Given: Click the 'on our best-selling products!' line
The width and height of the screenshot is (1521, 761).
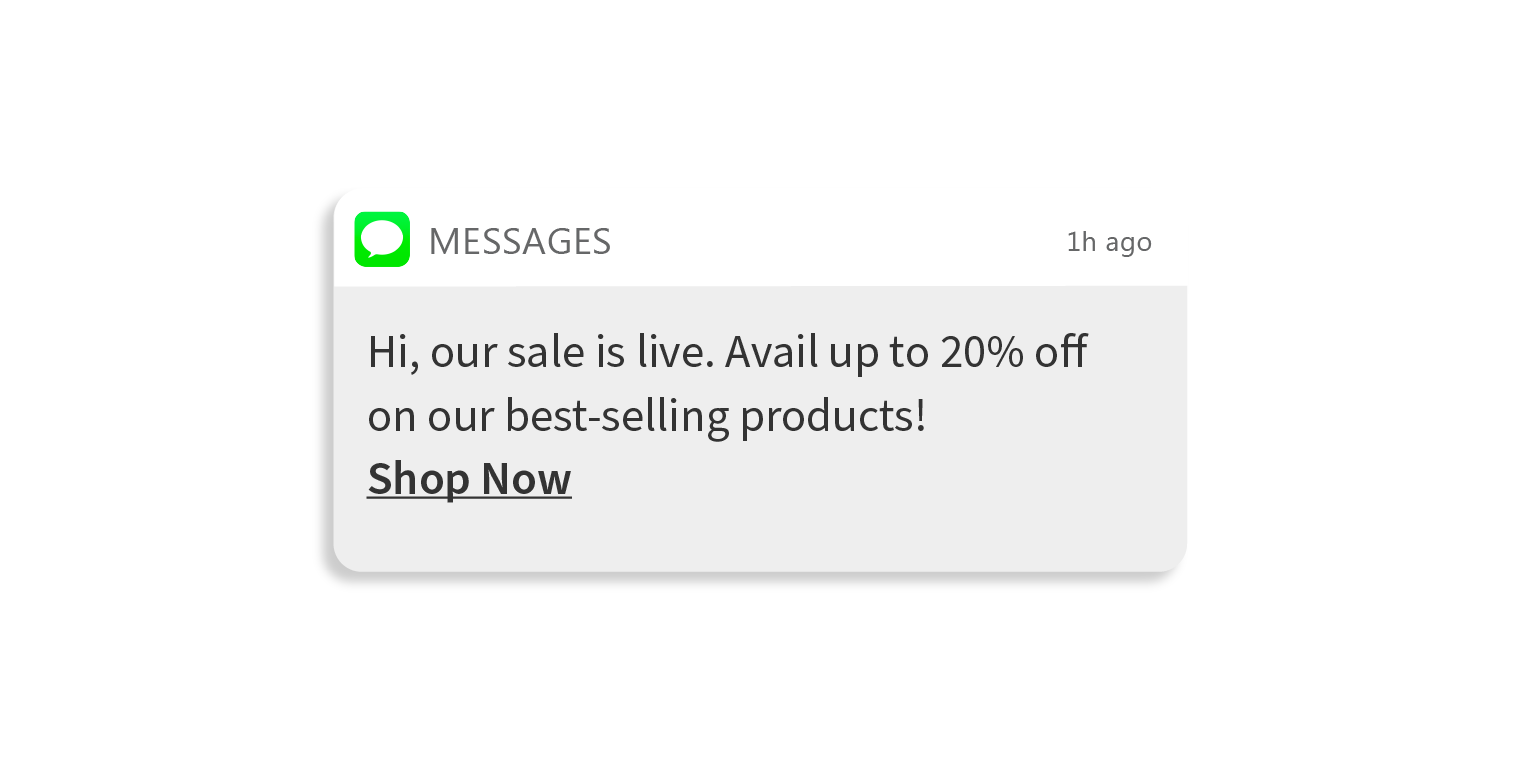Looking at the screenshot, I should [646, 416].
